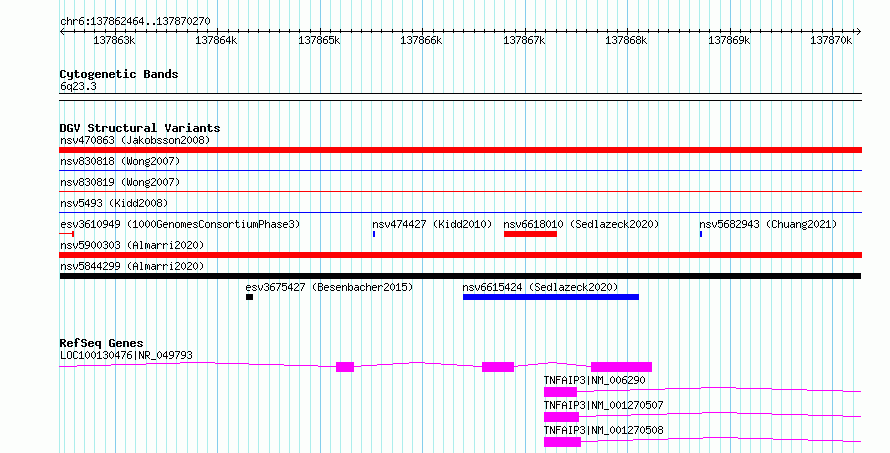This screenshot has height=453, width=890.
Task: Click the 137868k ruler tick label
Action: pyautogui.click(x=626, y=40)
